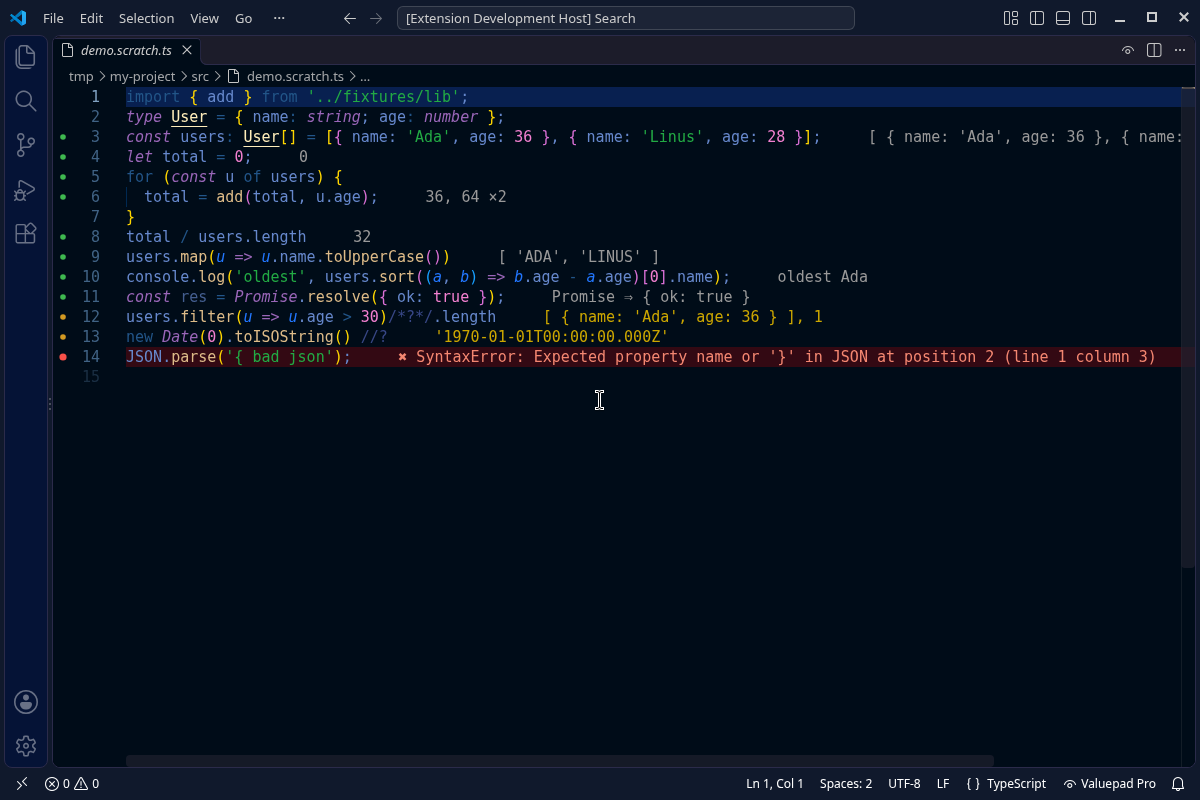Viewport: 1200px width, 800px height.
Task: Open notifications bell in status bar
Action: [1179, 784]
